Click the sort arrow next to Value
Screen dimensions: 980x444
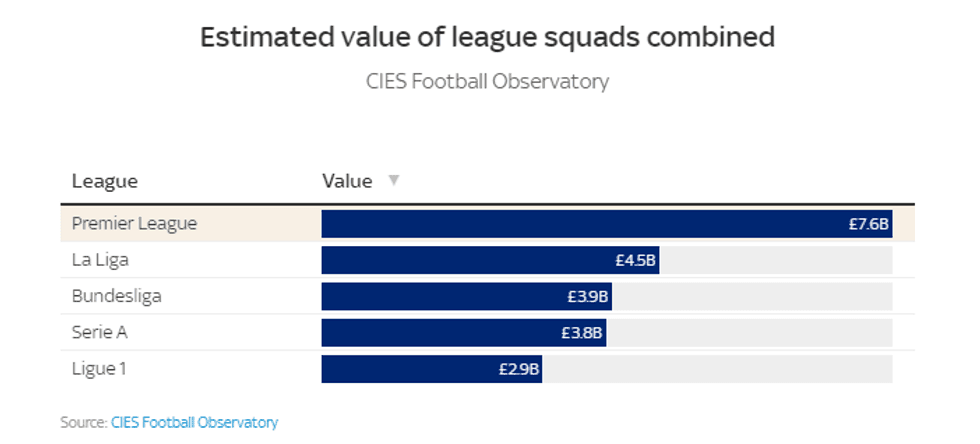pyautogui.click(x=393, y=181)
